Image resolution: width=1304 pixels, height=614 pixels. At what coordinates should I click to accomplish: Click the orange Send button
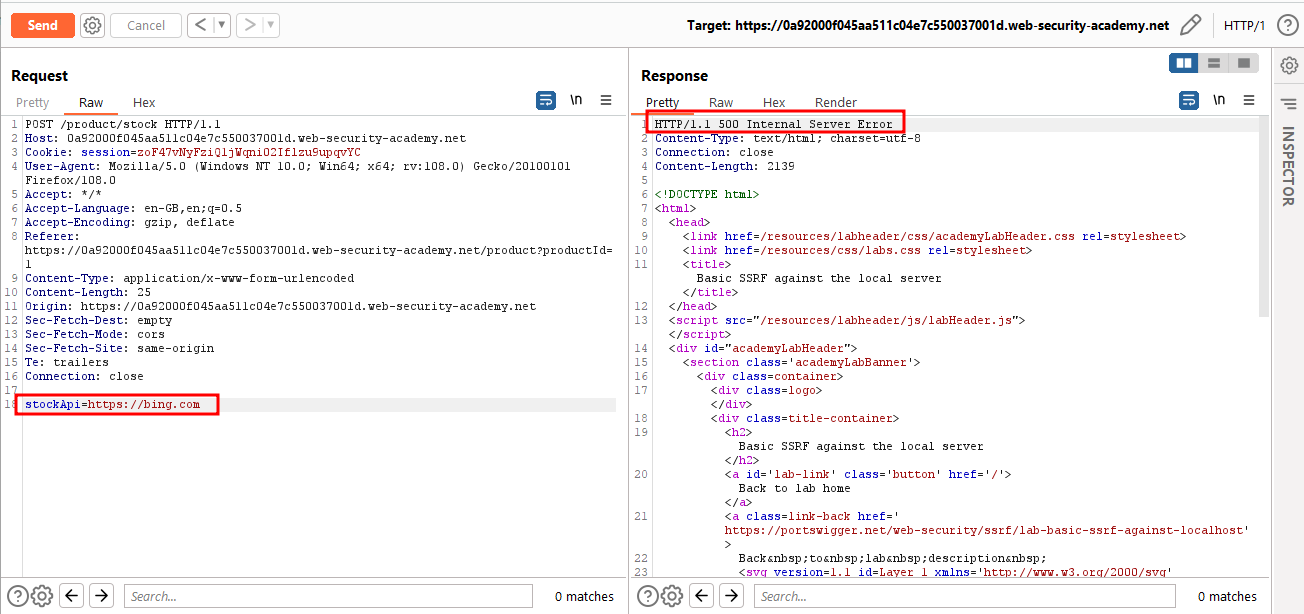43,25
